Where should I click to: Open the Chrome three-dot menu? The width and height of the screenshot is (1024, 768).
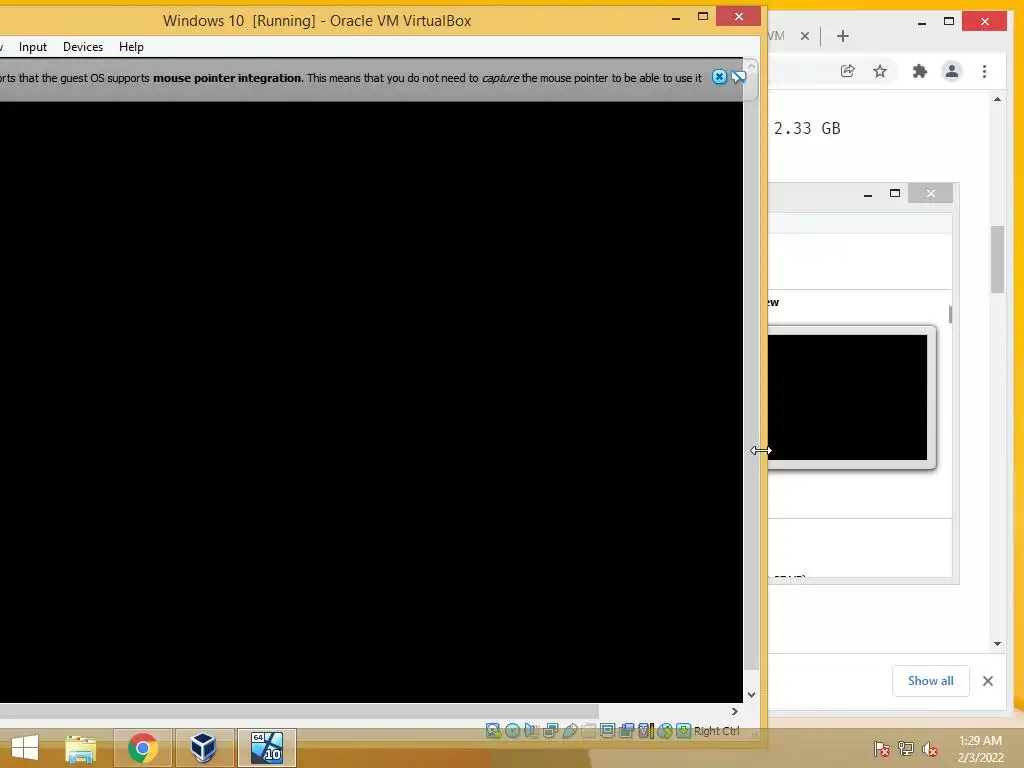pyautogui.click(x=984, y=71)
